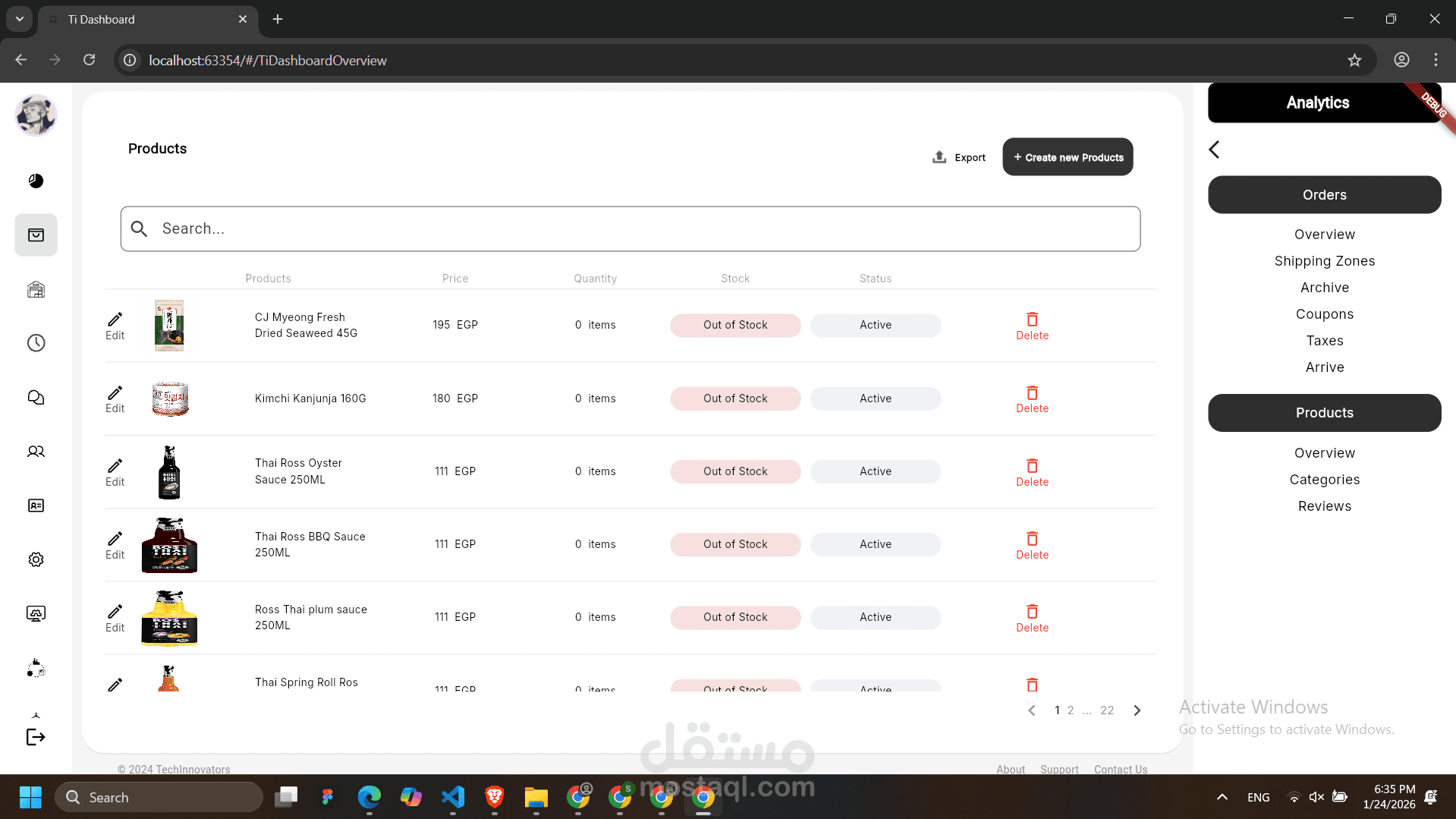
Task: Reload the page in the browser
Action: 90,60
